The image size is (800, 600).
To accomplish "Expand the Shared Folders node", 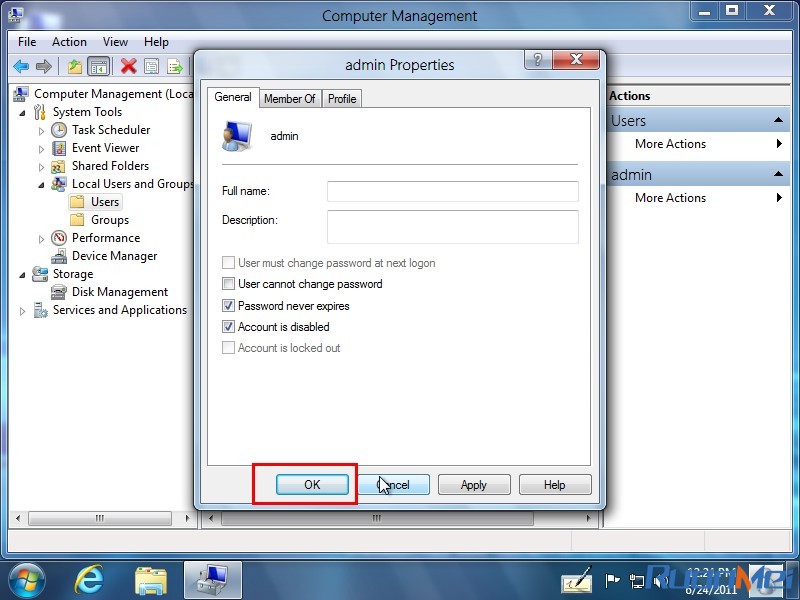I will 41,167.
